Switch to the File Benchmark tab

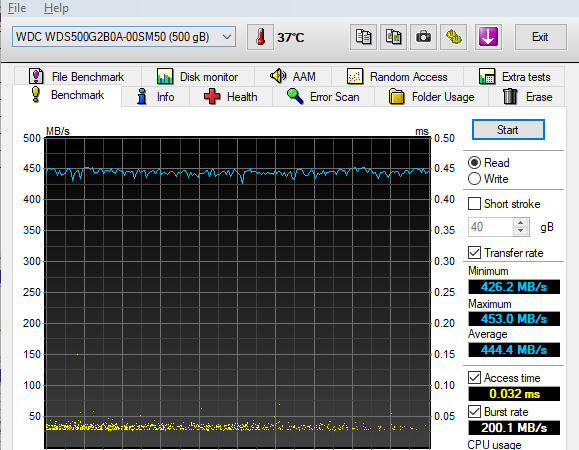point(78,76)
